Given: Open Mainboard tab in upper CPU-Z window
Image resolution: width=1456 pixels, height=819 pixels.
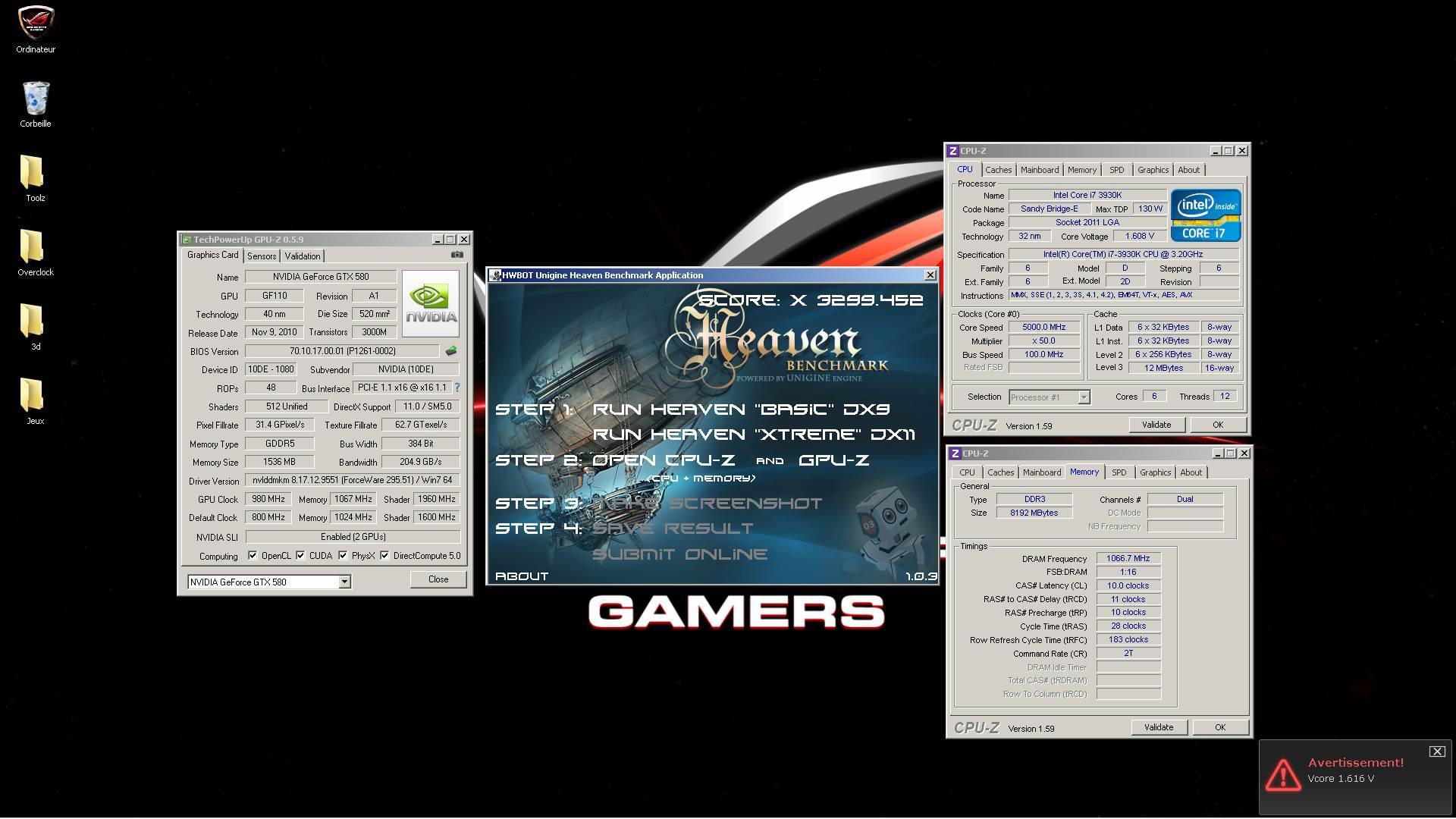Looking at the screenshot, I should tap(1039, 170).
